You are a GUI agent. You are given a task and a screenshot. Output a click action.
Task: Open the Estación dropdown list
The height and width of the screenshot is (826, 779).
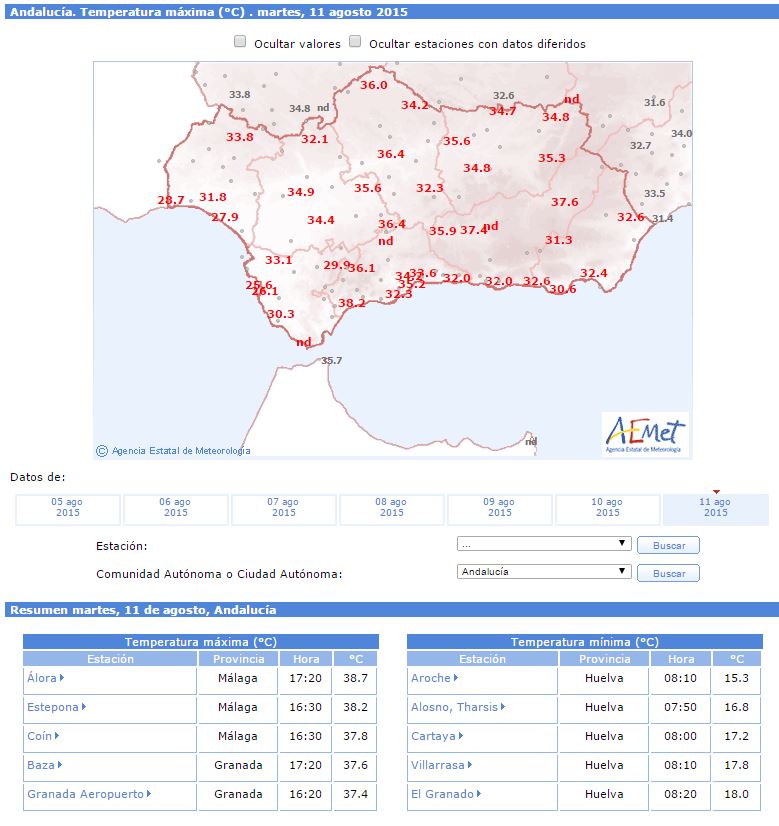(x=544, y=544)
